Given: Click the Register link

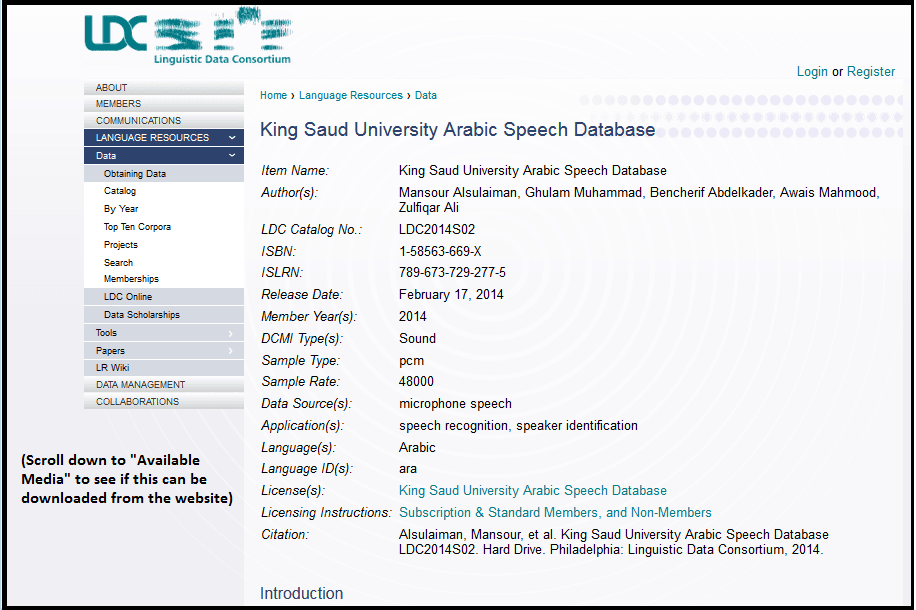Looking at the screenshot, I should pyautogui.click(x=871, y=71).
